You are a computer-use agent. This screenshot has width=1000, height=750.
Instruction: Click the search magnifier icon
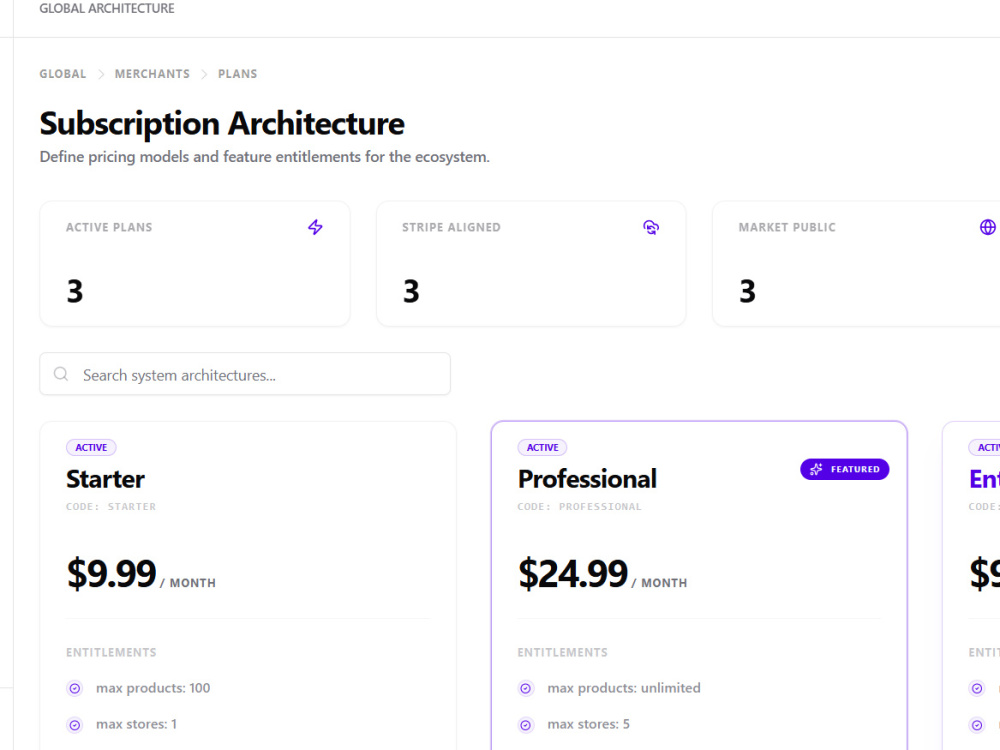pyautogui.click(x=61, y=374)
